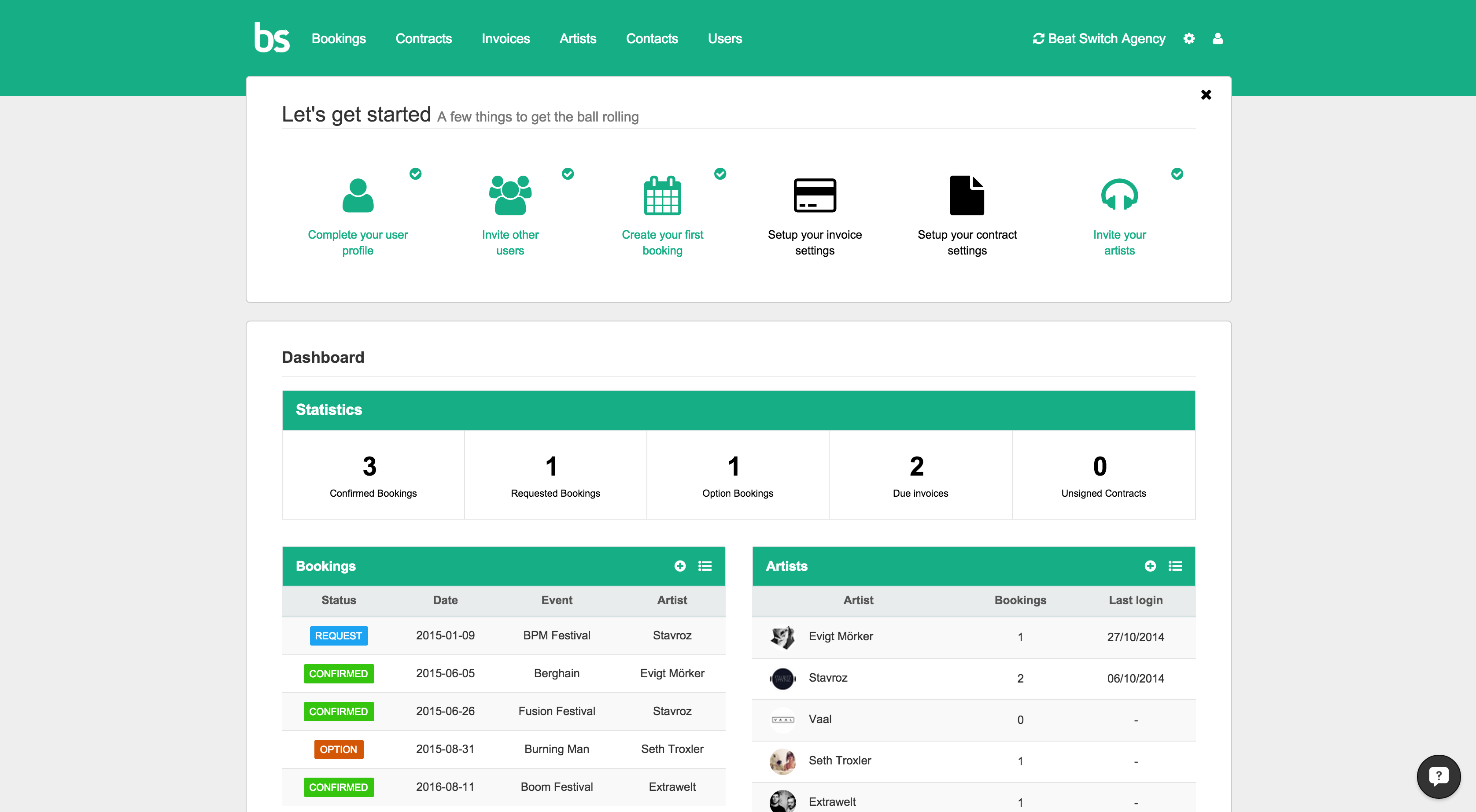Open the help chat bubble icon
This screenshot has width=1476, height=812.
point(1438,776)
